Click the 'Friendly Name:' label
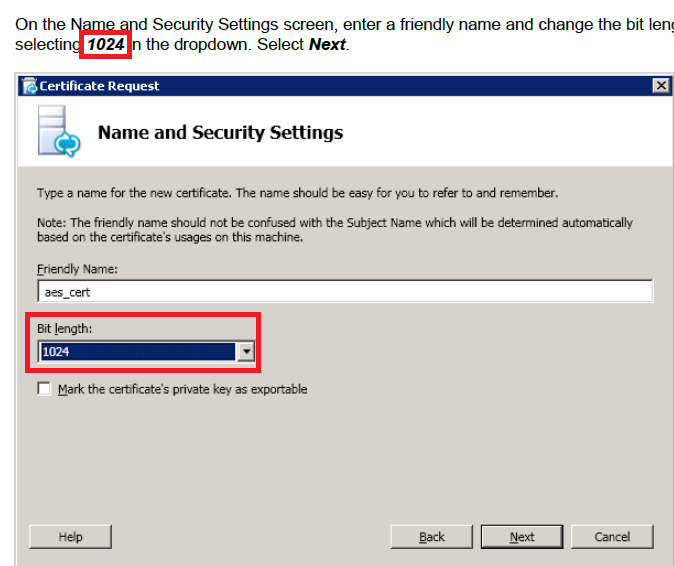Viewport: 674px width, 566px height. [x=75, y=269]
